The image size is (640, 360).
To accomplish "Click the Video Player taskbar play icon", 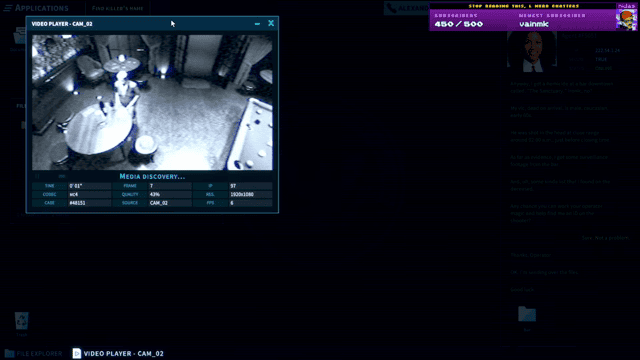I will [76, 353].
